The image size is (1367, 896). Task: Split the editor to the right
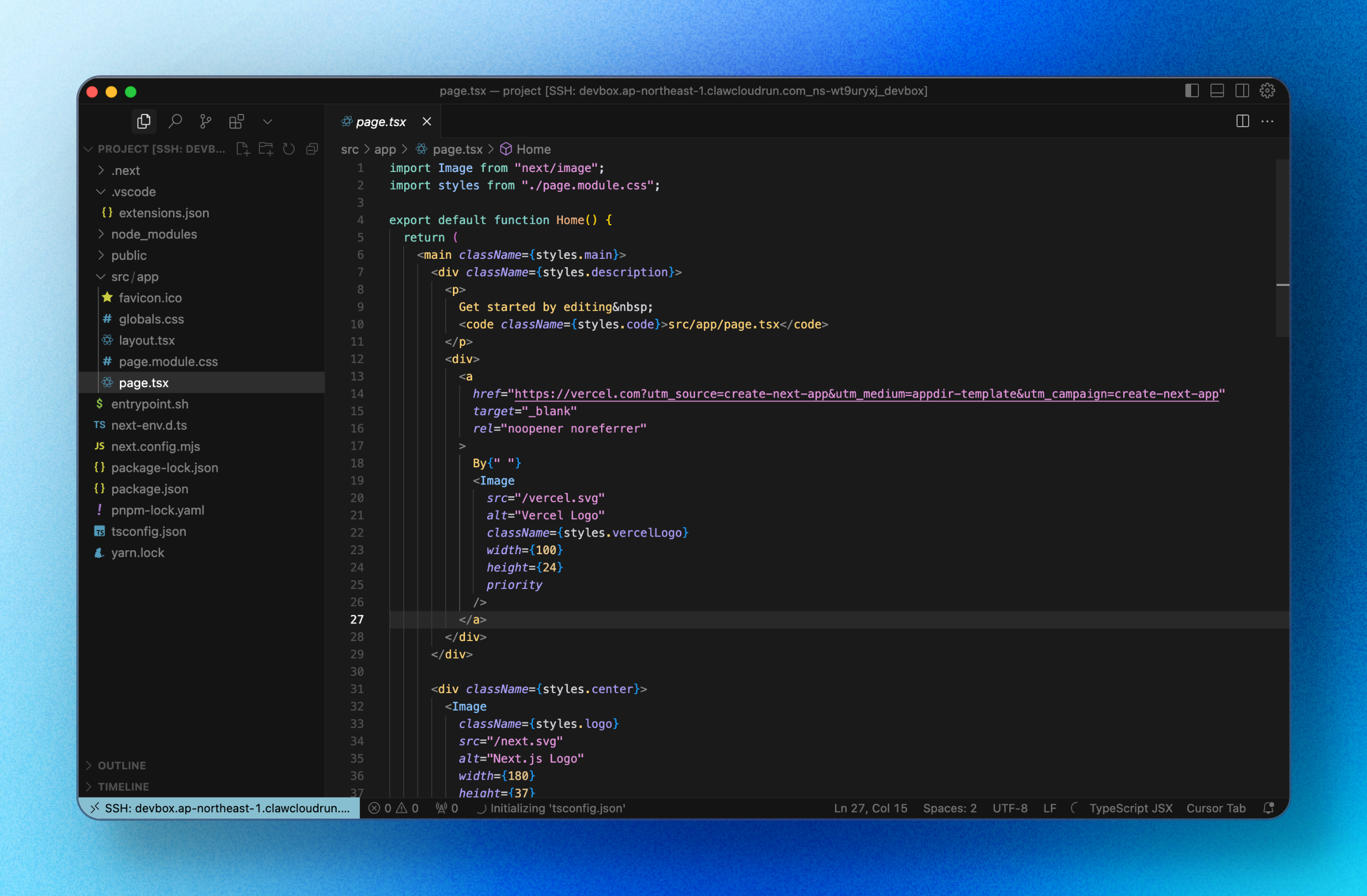[1243, 121]
